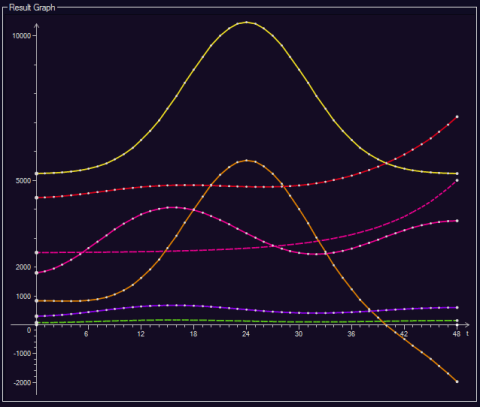Click the origin label '0'
This screenshot has width=480, height=407.
(29, 330)
